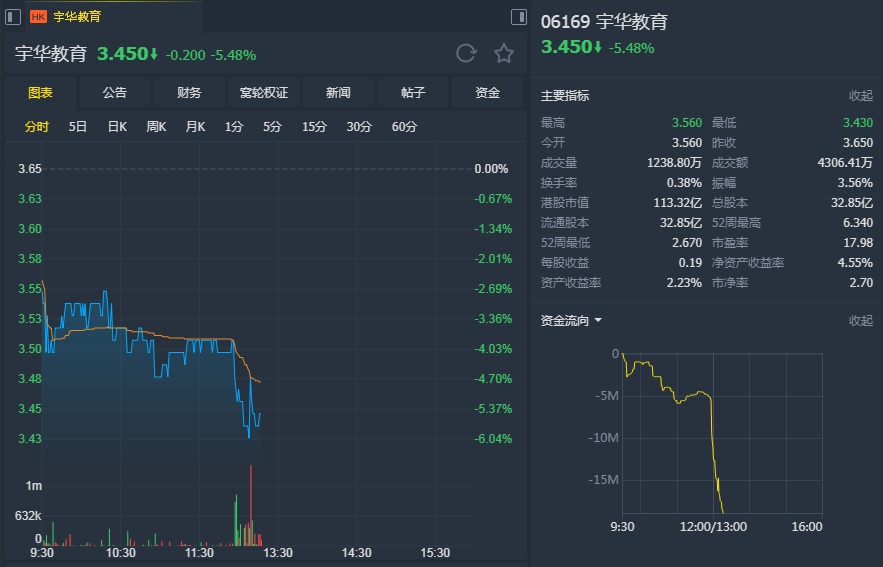Select the 日K chart period

(x=117, y=127)
